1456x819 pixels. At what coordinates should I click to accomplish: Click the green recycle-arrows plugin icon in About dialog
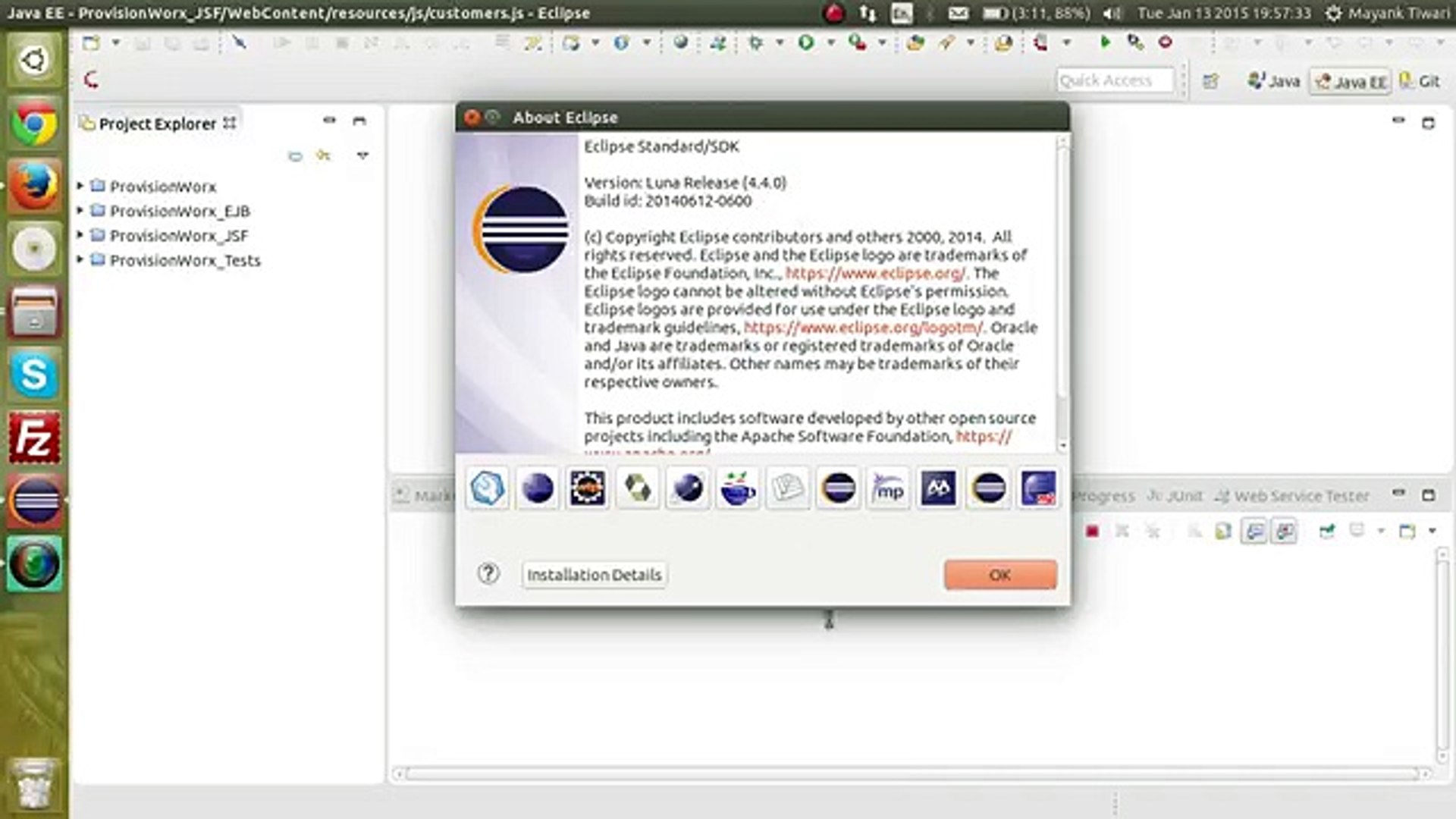coord(638,488)
